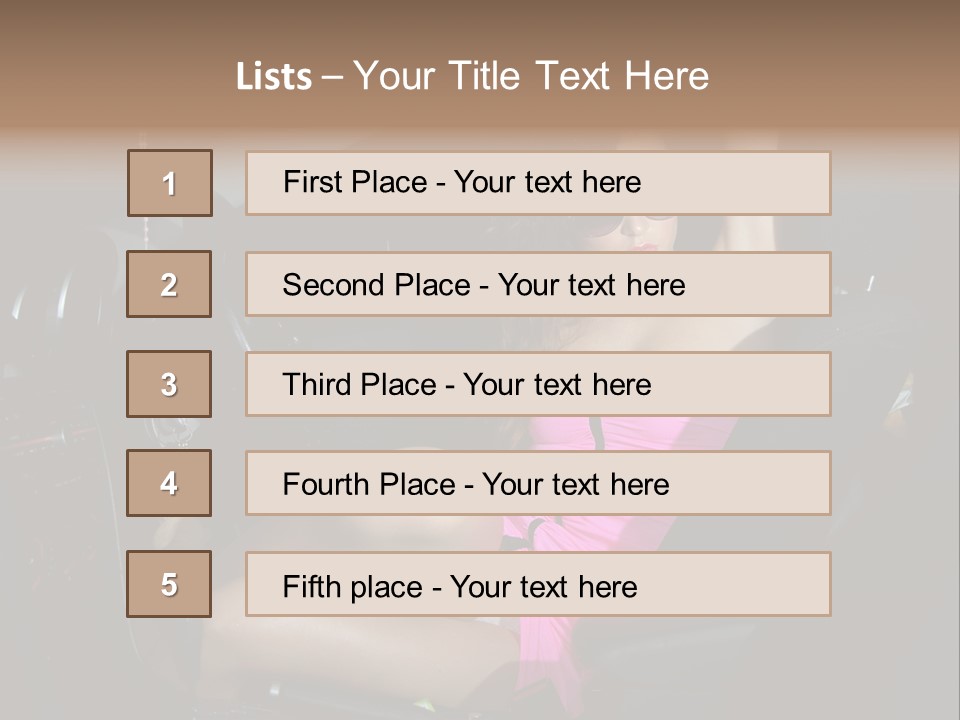
Task: Click "Your text here" in Fifth place bar
Action: coord(543,587)
